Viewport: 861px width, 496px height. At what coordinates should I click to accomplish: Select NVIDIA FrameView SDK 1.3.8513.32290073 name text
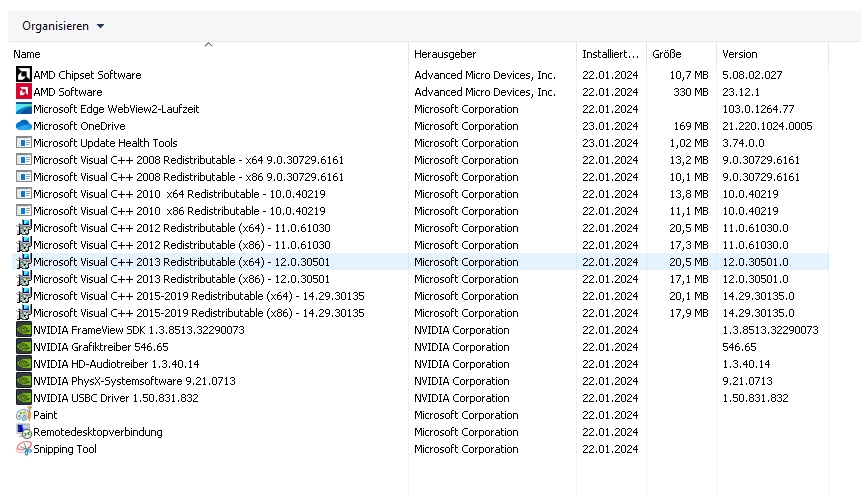[x=139, y=330]
